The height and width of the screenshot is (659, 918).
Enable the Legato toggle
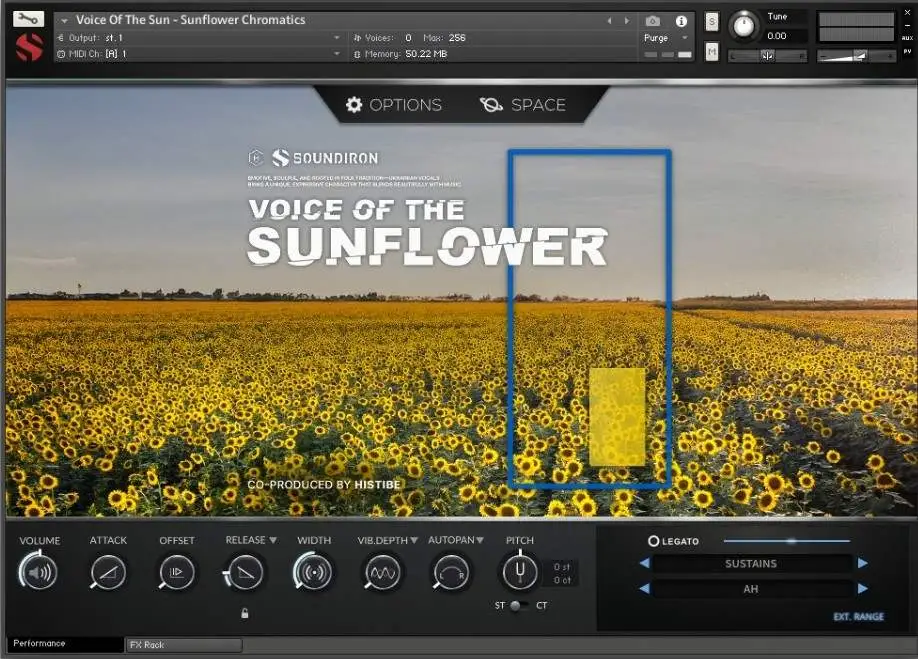tap(653, 541)
